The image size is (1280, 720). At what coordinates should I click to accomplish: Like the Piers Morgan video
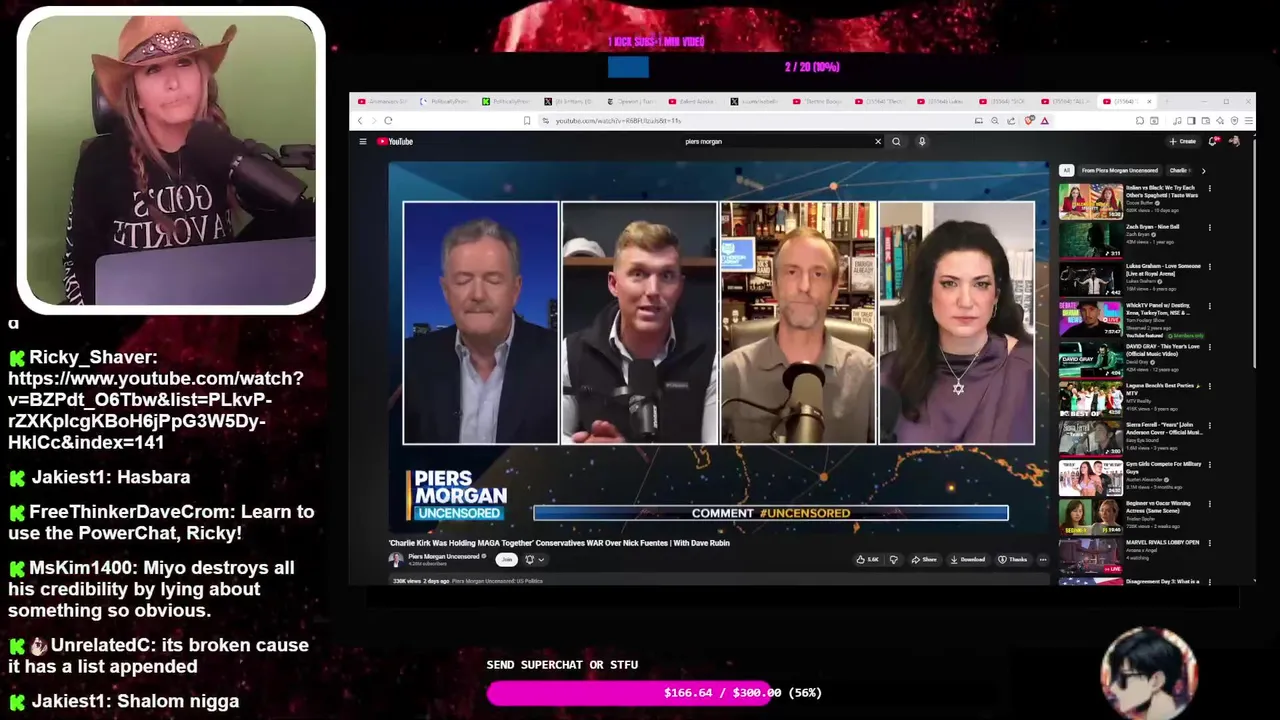pos(866,559)
